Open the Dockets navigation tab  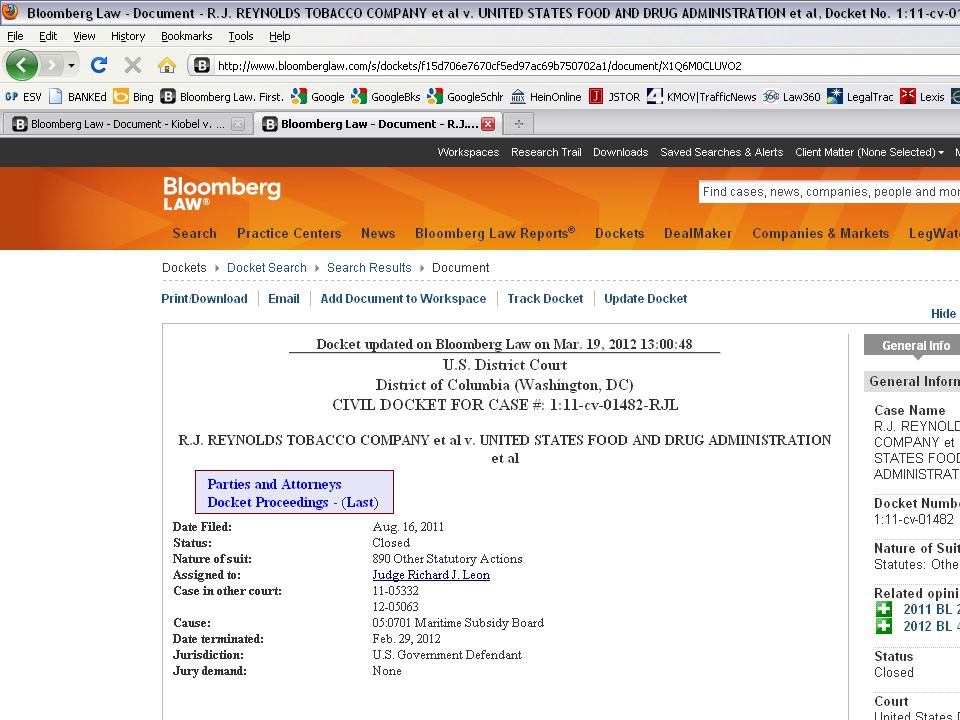click(620, 233)
